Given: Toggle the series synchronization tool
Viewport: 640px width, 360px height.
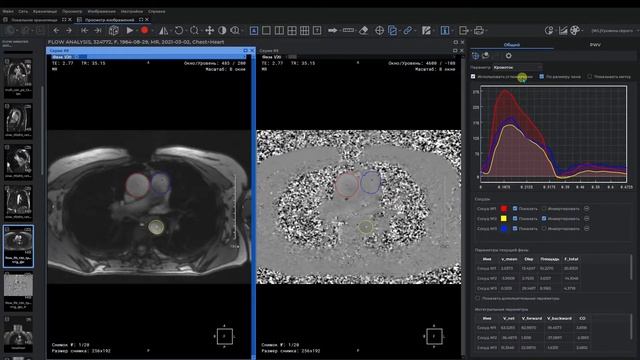Looking at the screenshot, I should coord(393,31).
